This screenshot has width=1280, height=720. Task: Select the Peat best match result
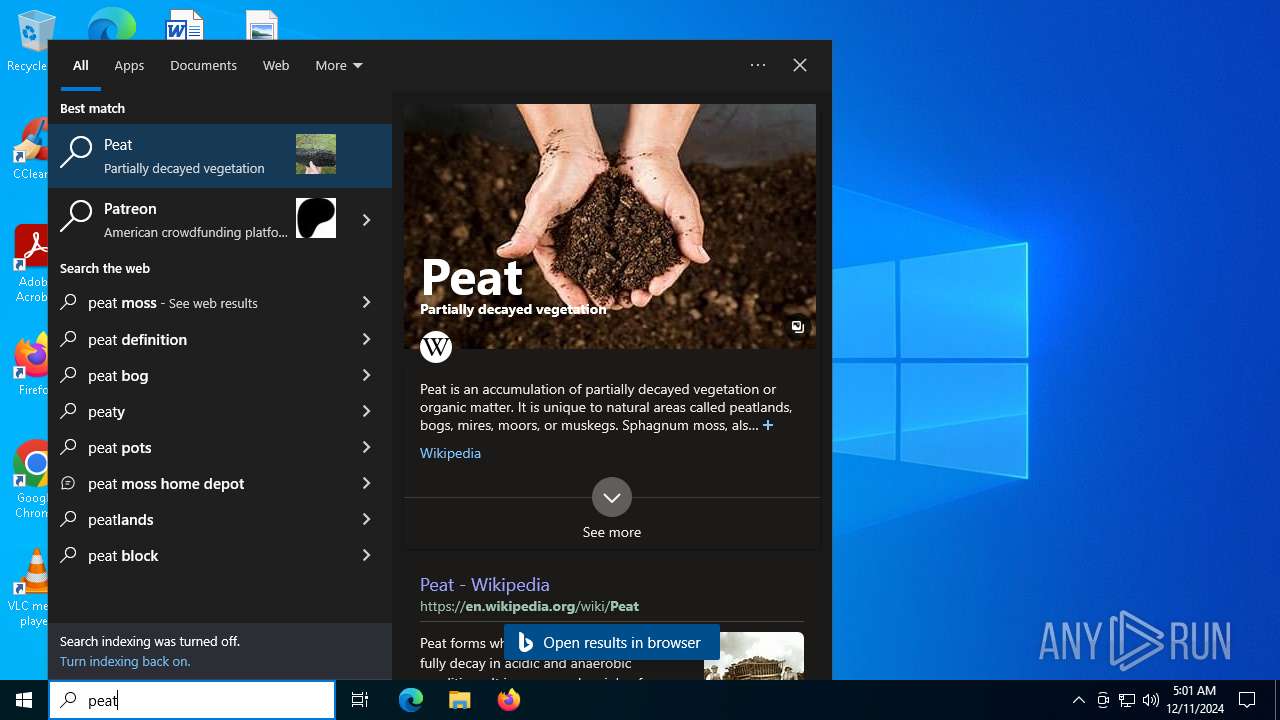(x=220, y=155)
